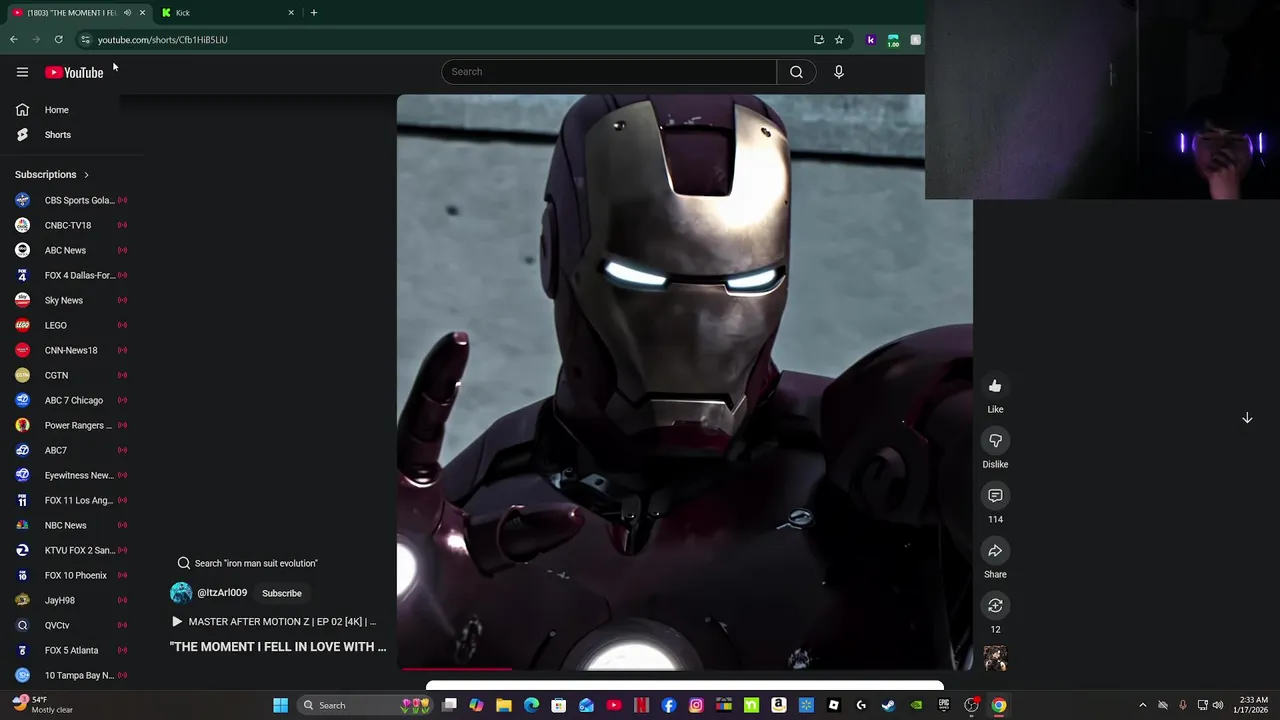Viewport: 1280px width, 720px height.
Task: Open Netflix from taskbar
Action: [641, 705]
